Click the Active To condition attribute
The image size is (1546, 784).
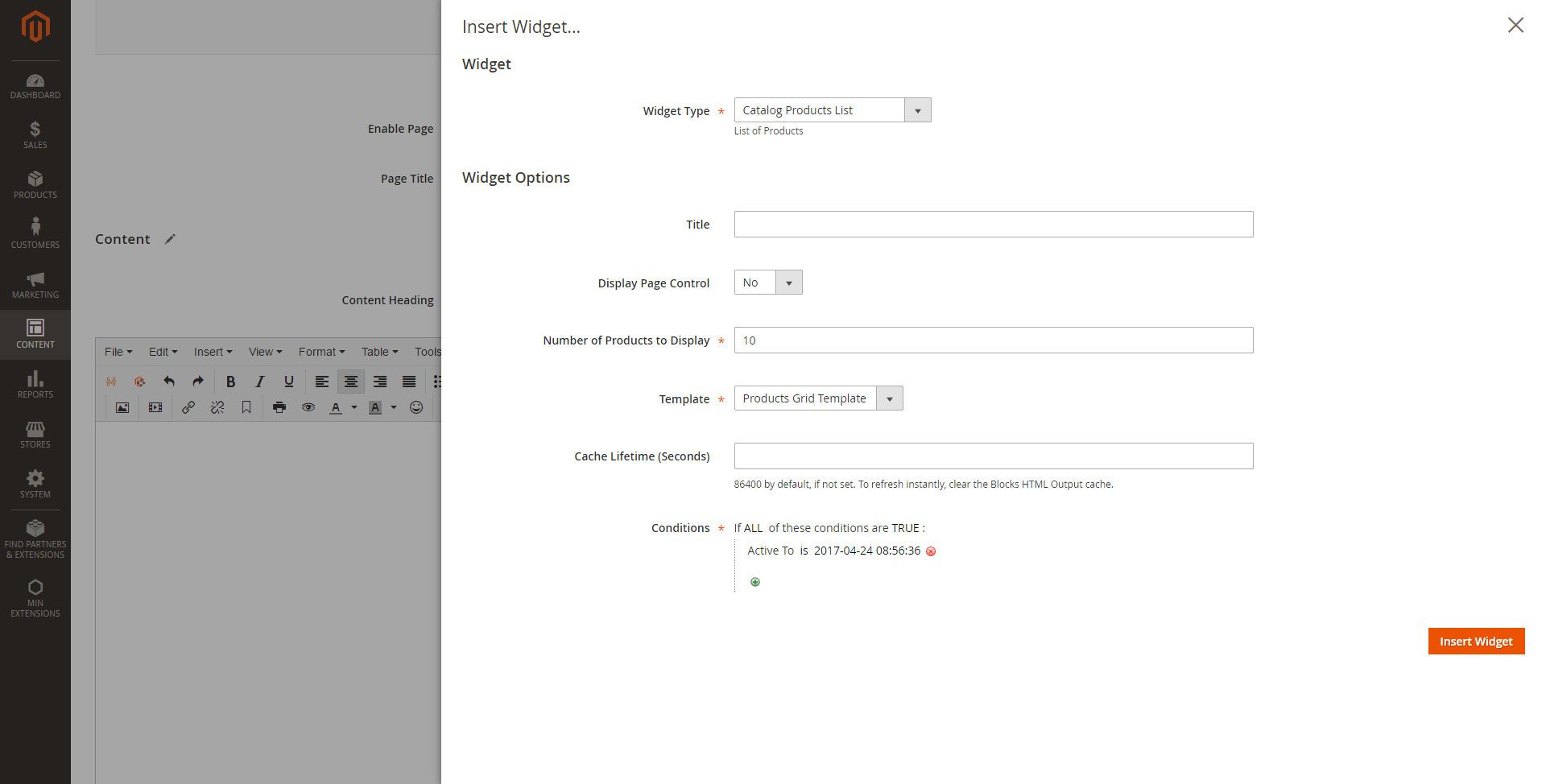click(771, 551)
